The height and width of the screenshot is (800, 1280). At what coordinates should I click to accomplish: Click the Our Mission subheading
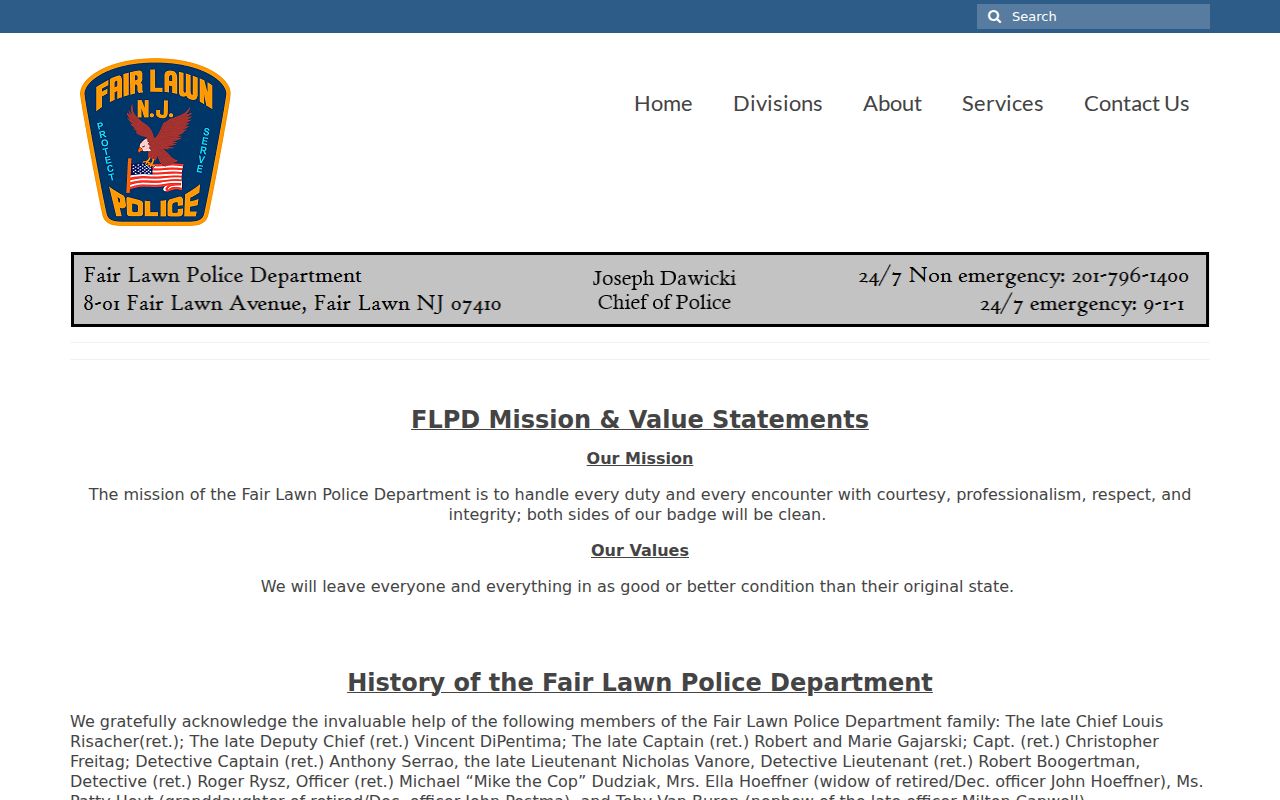pyautogui.click(x=640, y=458)
